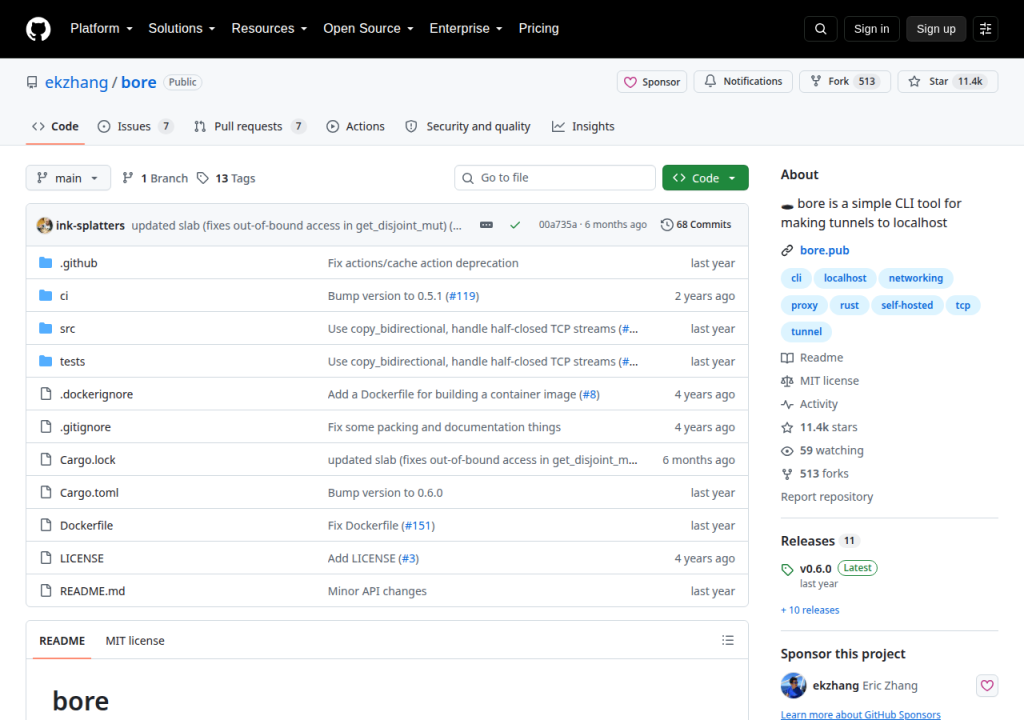Expand the Resources menu
1024x720 pixels.
(269, 29)
